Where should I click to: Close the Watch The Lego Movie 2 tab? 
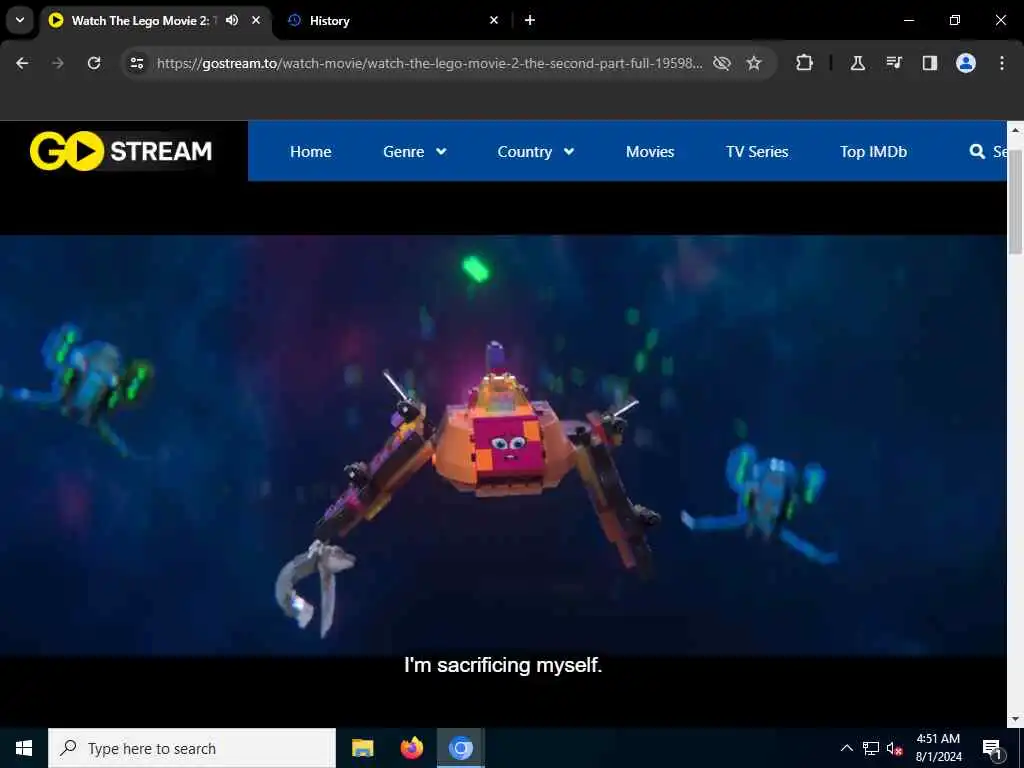click(256, 20)
